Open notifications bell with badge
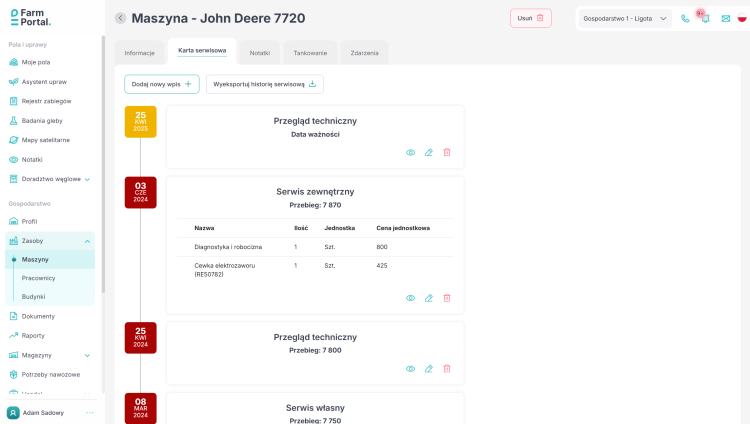The height and width of the screenshot is (424, 750). [x=704, y=18]
